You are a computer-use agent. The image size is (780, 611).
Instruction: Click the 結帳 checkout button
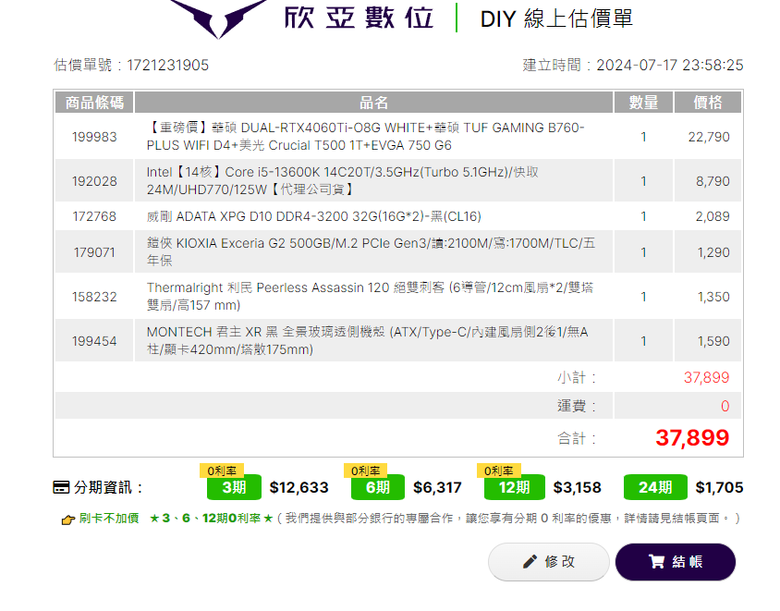[675, 562]
